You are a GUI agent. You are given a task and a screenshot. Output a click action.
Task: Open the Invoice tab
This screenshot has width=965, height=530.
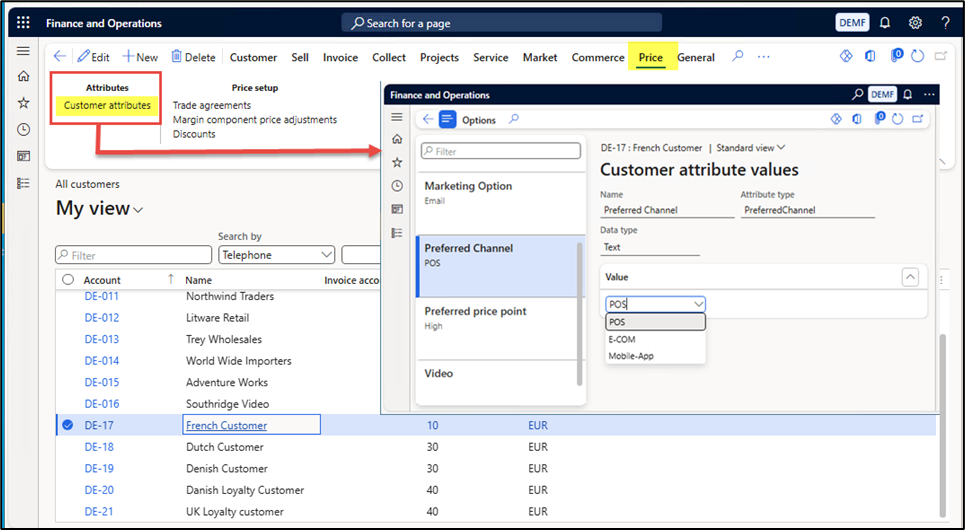click(x=340, y=57)
